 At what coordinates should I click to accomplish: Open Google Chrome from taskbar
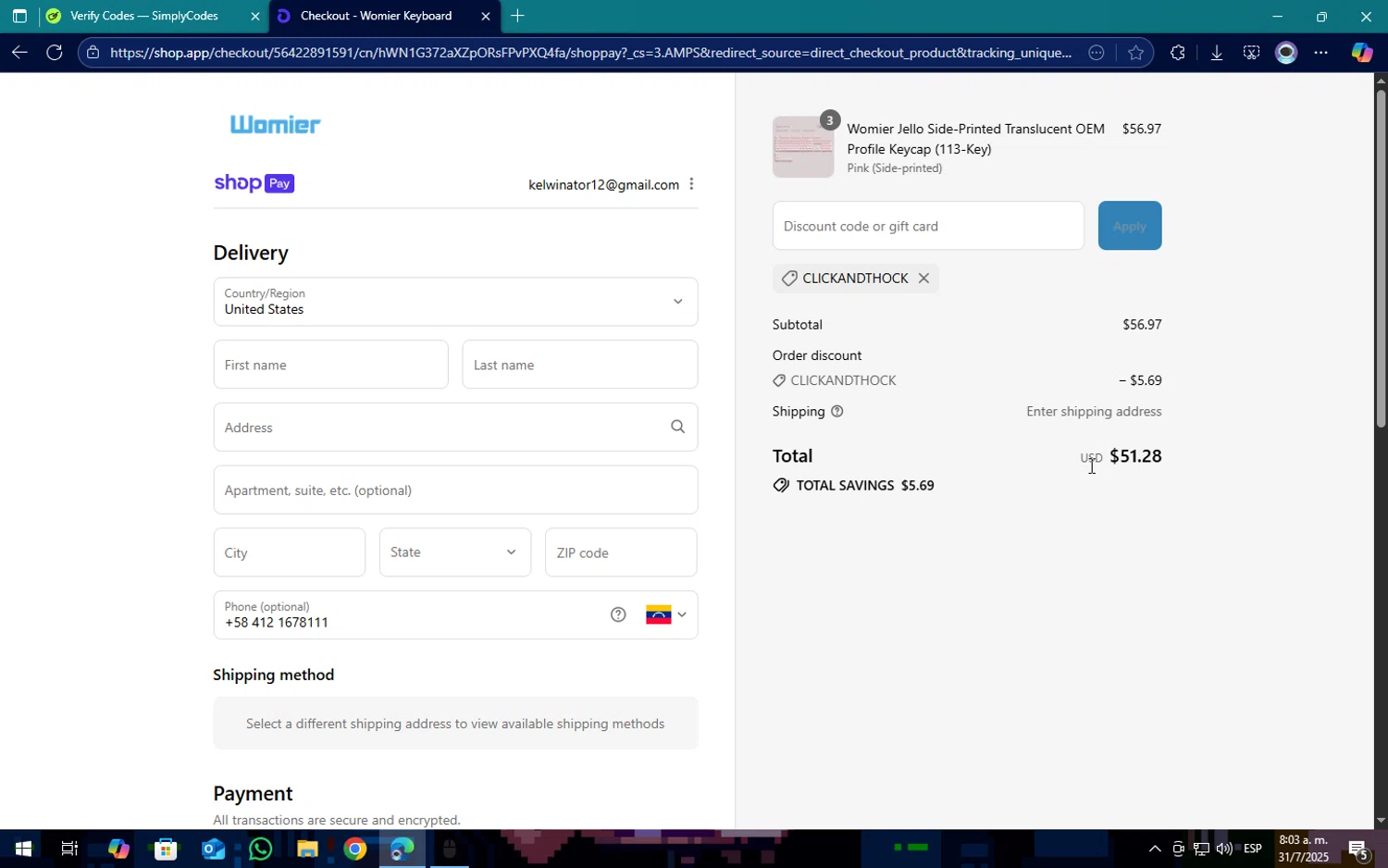pyautogui.click(x=354, y=849)
